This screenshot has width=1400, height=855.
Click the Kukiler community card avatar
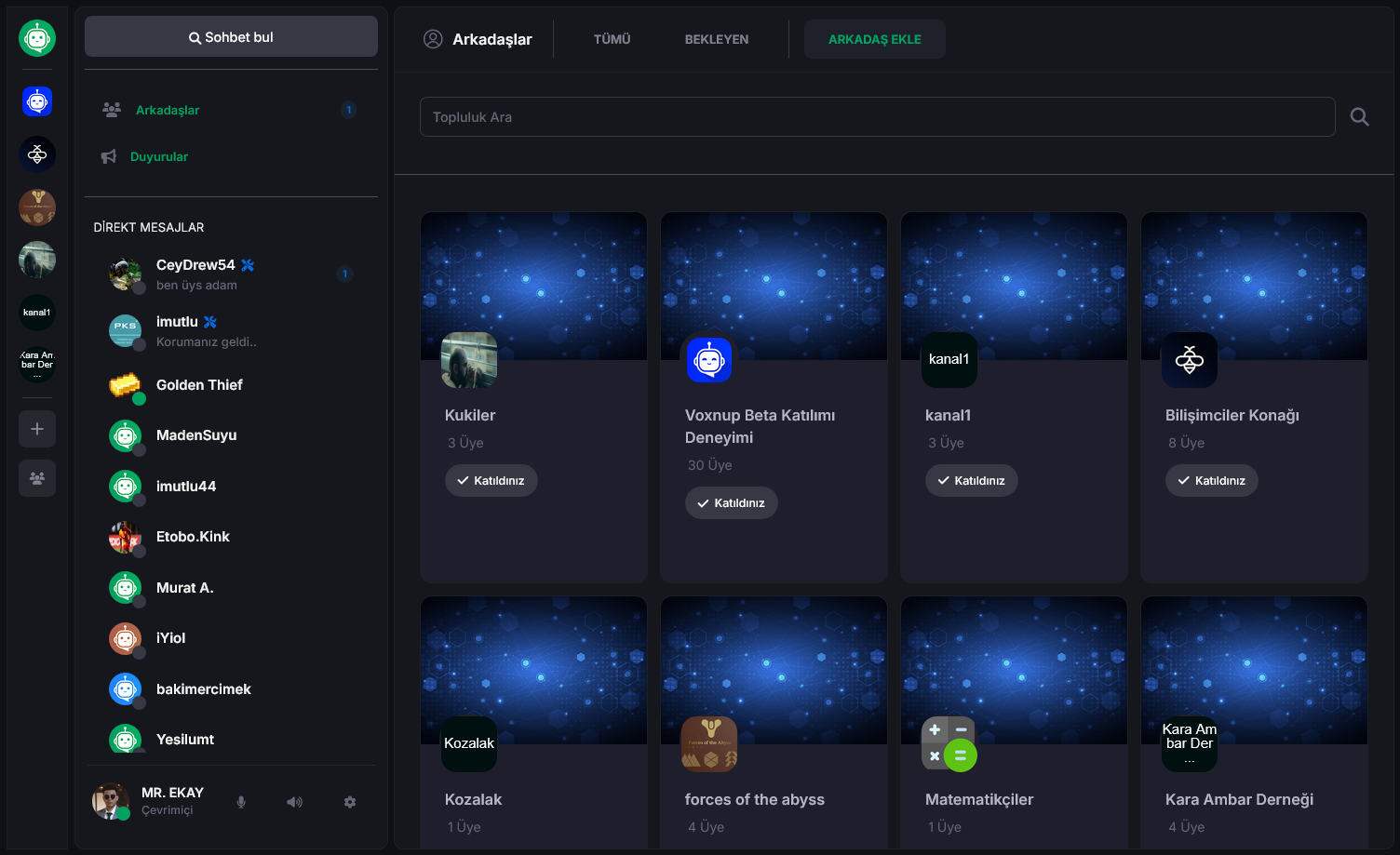(x=469, y=360)
